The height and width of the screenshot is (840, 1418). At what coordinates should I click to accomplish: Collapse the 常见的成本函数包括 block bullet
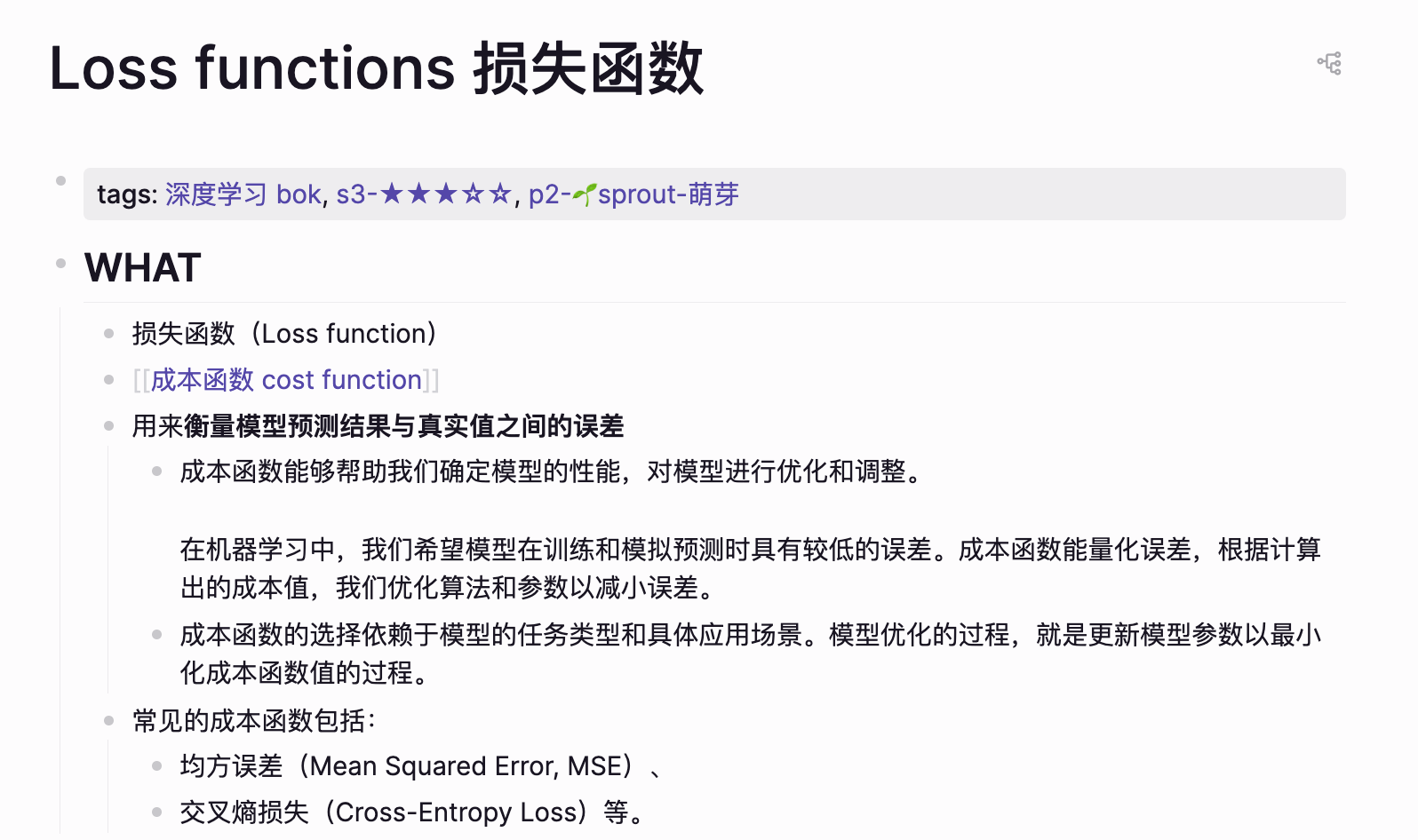coord(108,721)
